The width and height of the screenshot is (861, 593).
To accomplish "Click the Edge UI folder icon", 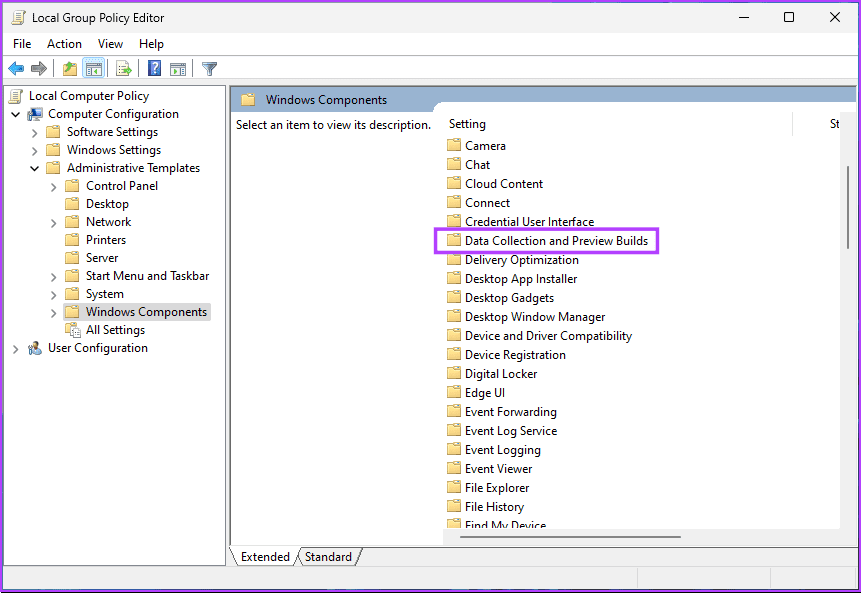I will coord(454,392).
